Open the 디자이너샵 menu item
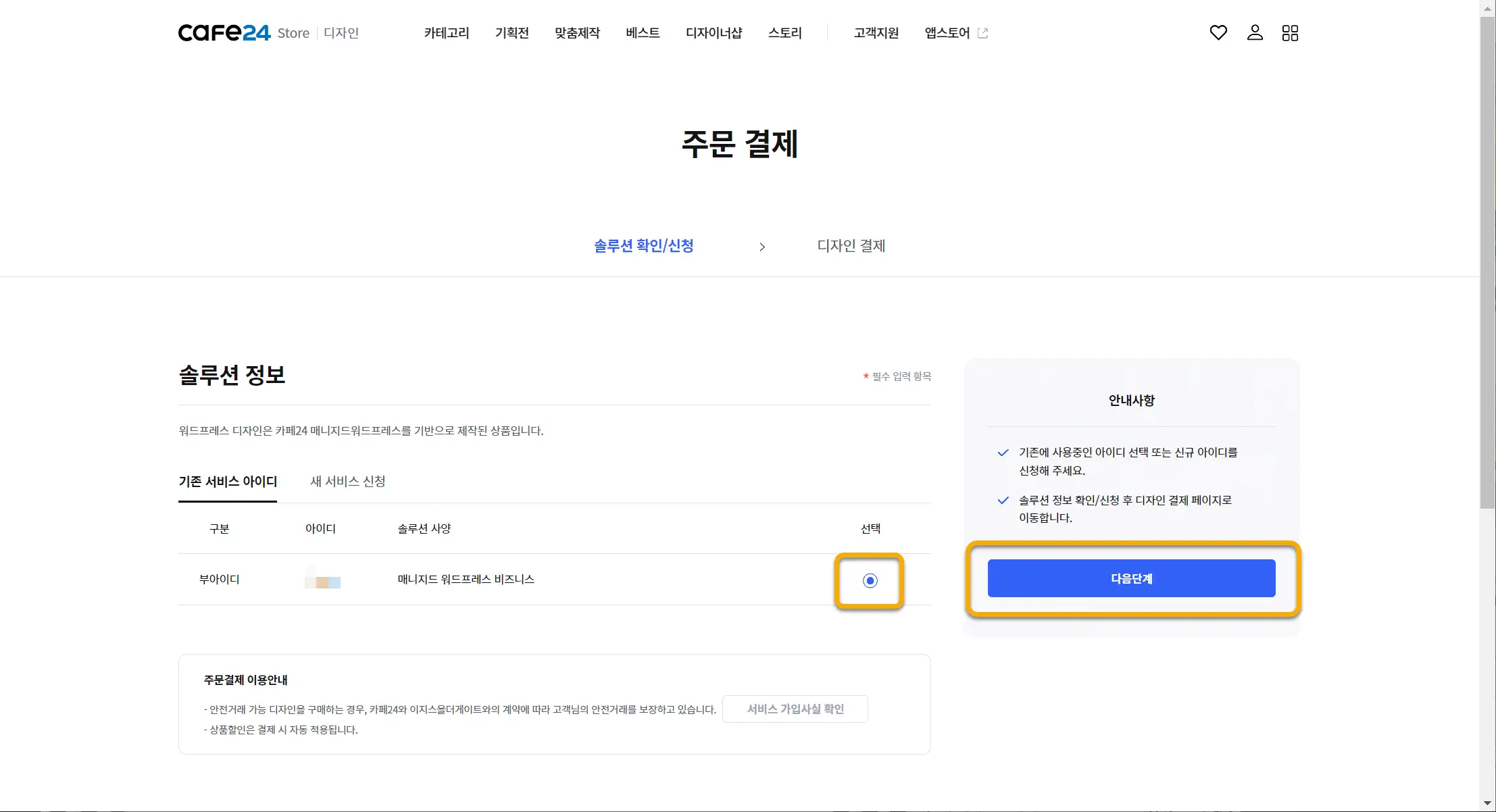 [714, 32]
